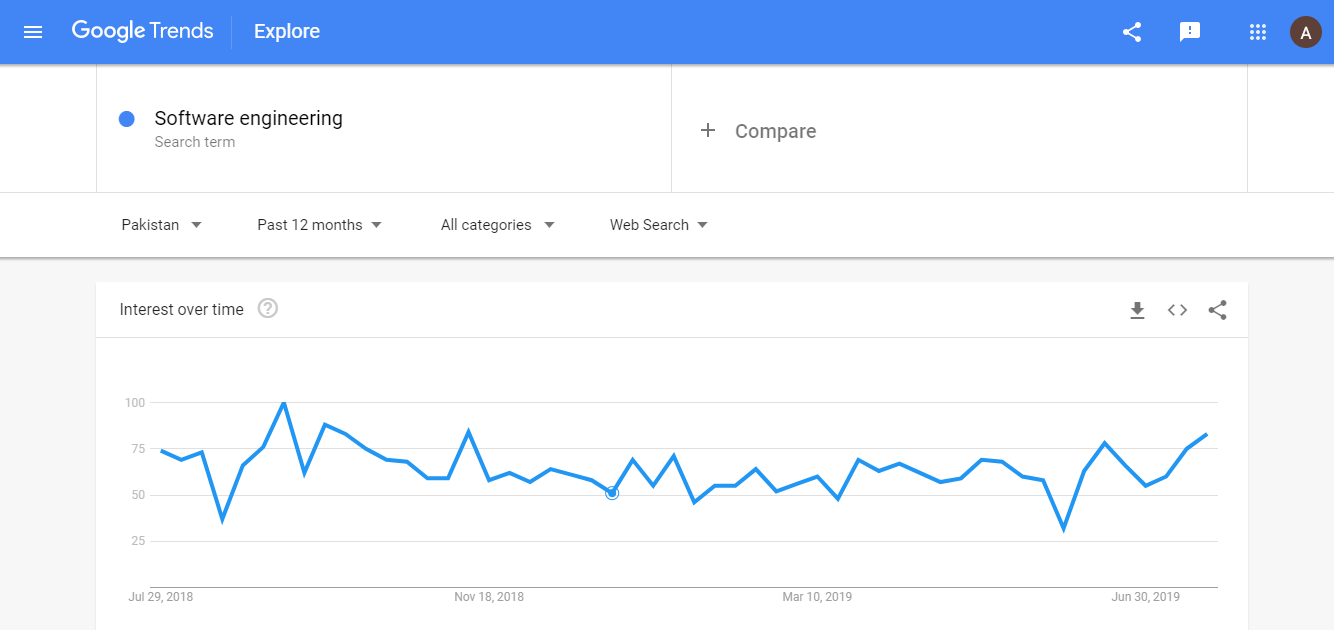The image size is (1334, 630).
Task: Click the Compare plus icon
Action: coord(708,130)
